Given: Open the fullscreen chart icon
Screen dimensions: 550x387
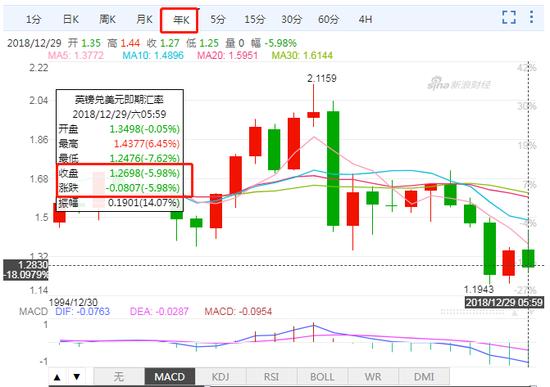Looking at the screenshot, I should 509,17.
